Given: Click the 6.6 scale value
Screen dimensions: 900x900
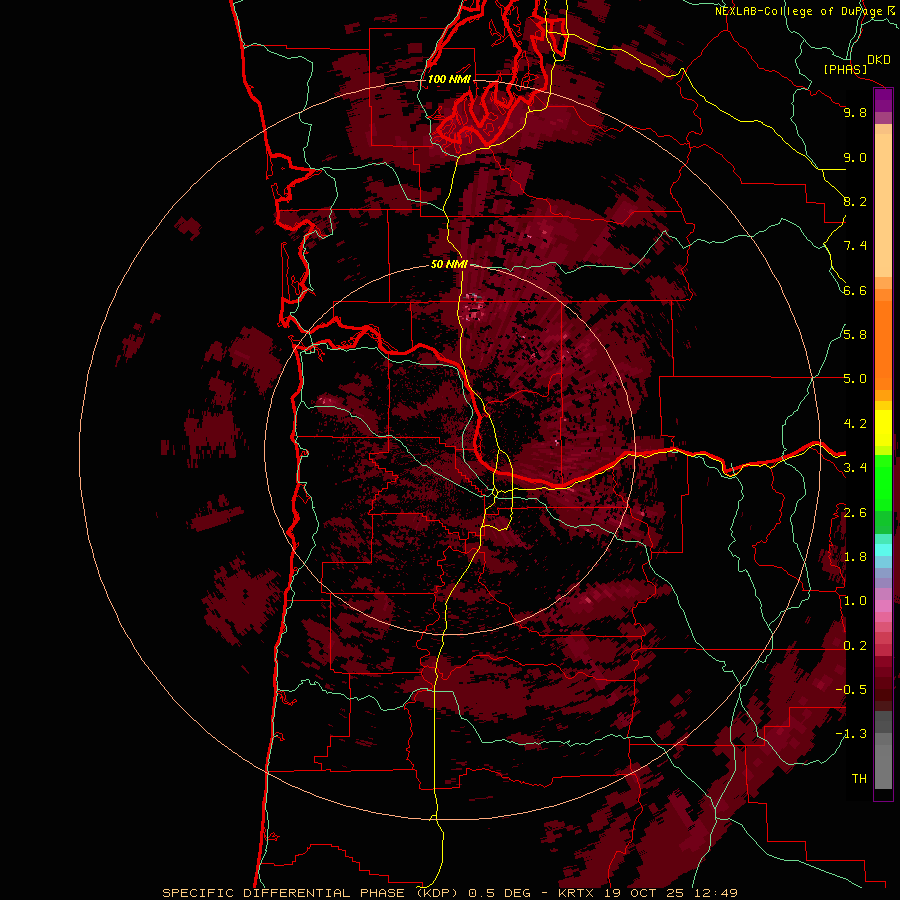Looking at the screenshot, I should click(x=855, y=290).
